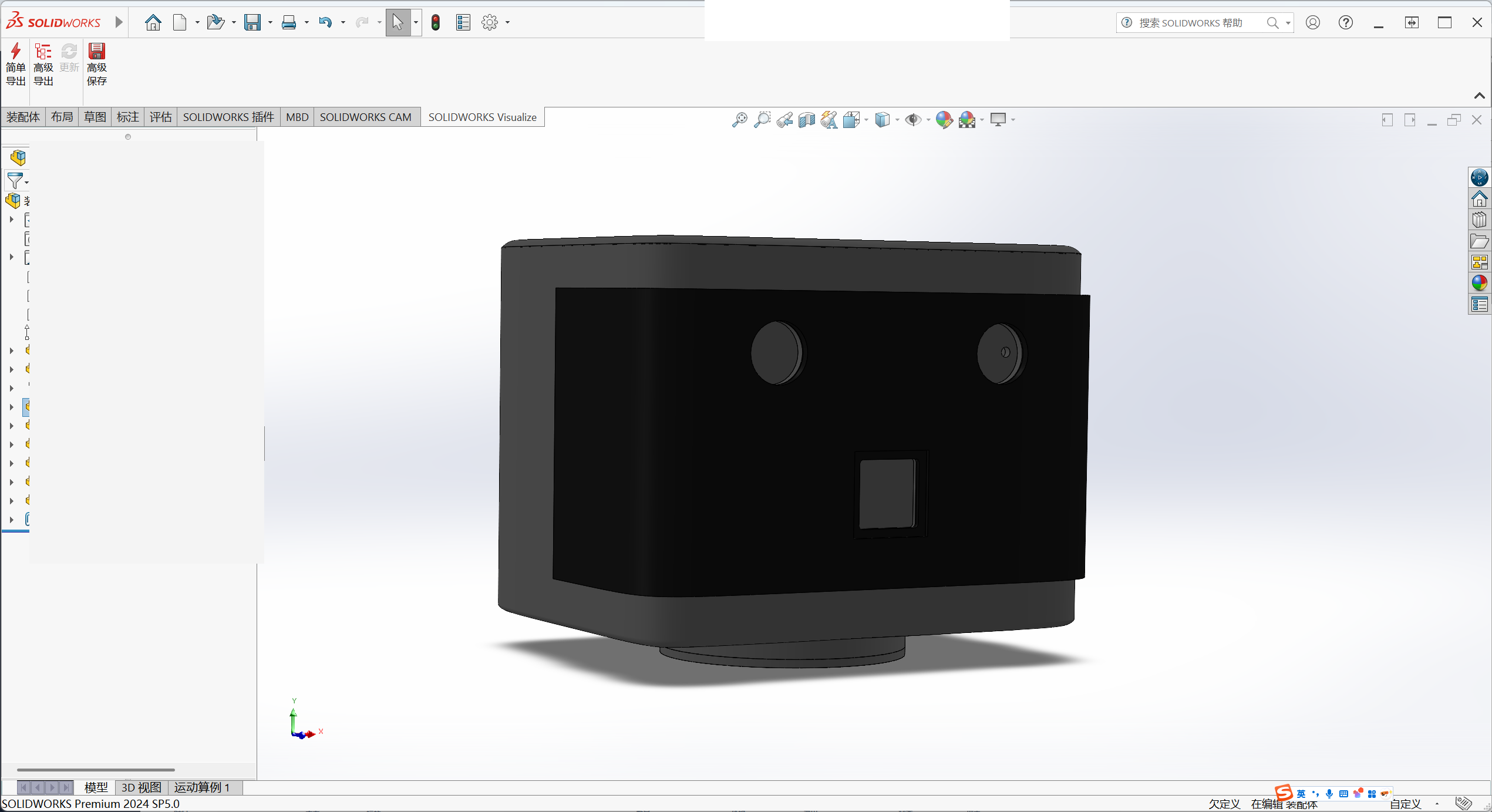
Task: Open Appearances task pane color ball
Action: pos(1480,283)
